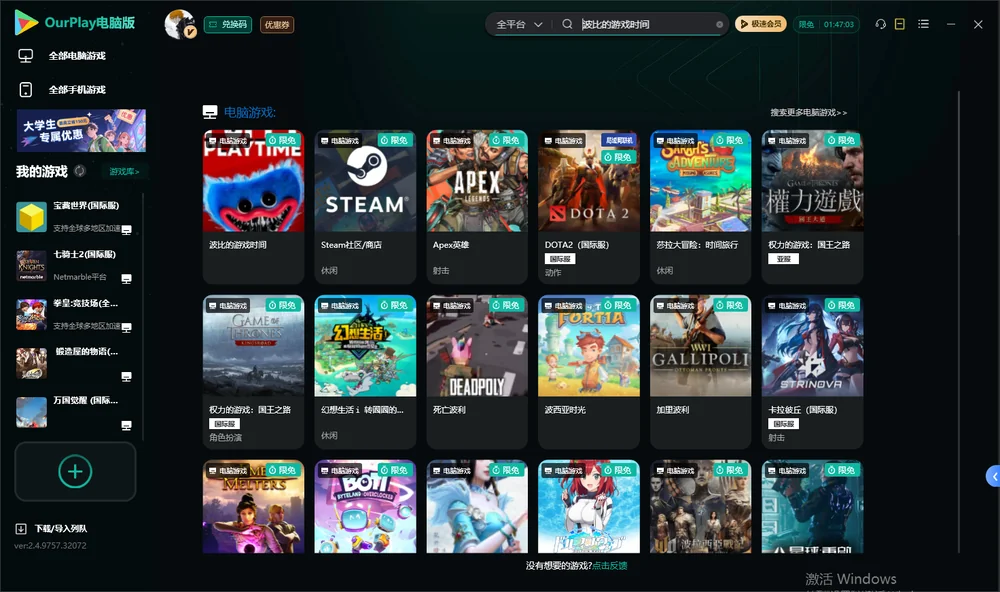1000x592 pixels.
Task: Expand the blue side panel arrow
Action: [994, 477]
